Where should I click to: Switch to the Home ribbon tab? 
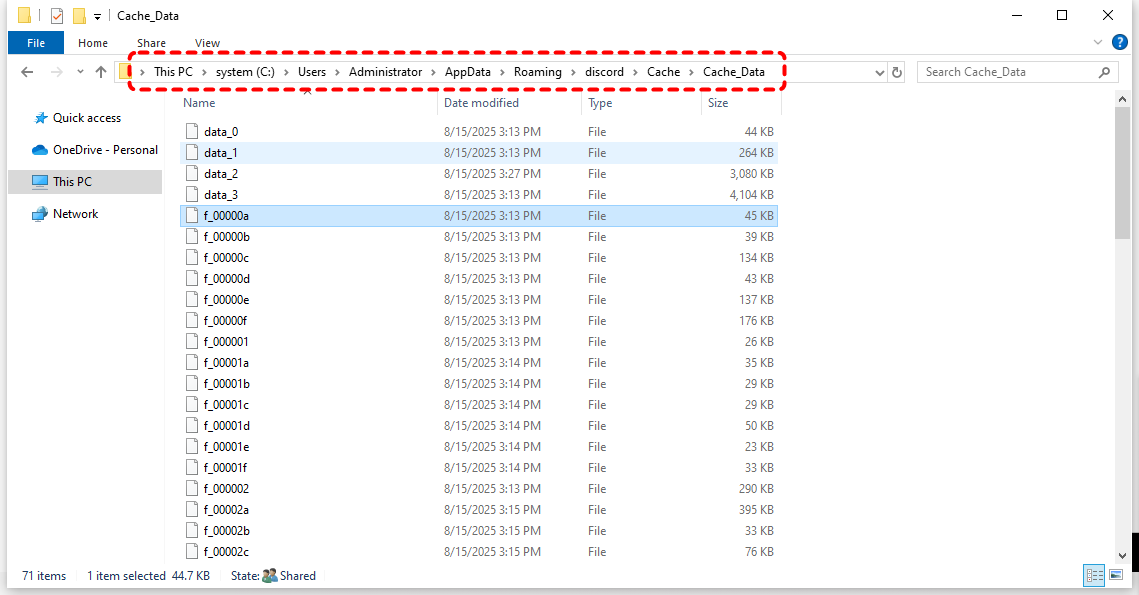(93, 43)
